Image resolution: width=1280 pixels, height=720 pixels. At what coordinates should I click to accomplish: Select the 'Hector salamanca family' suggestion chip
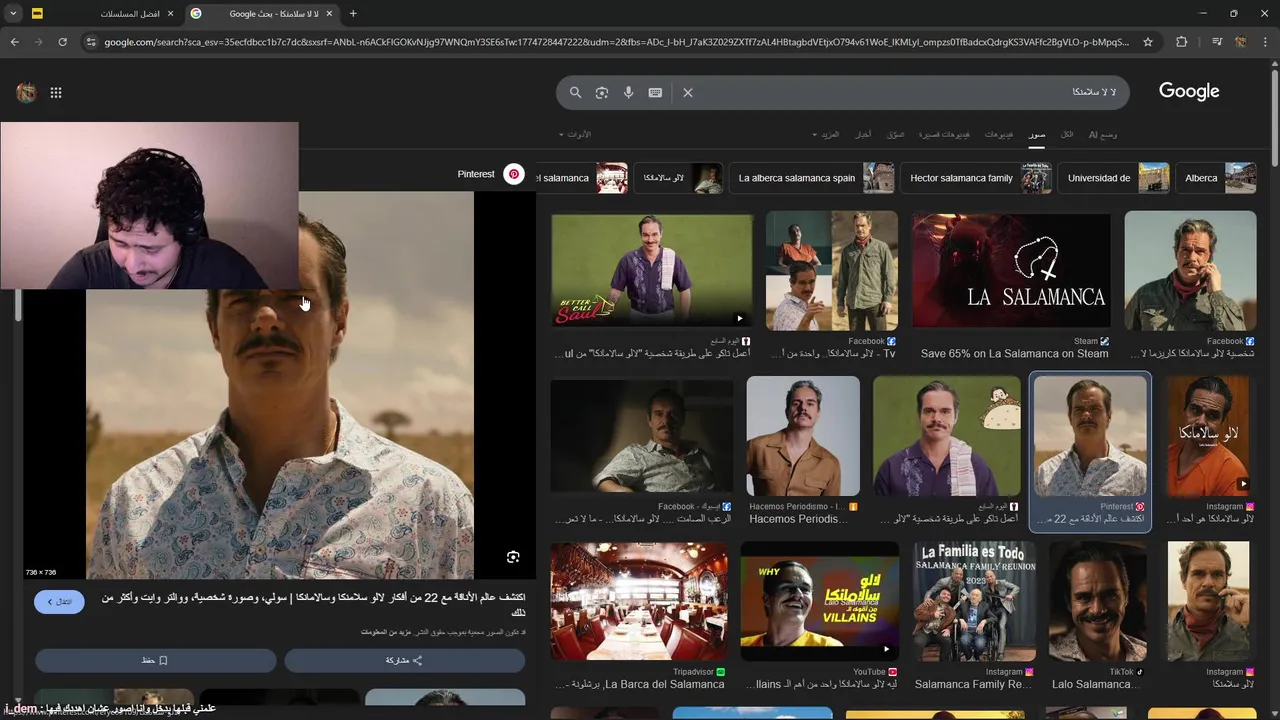[976, 178]
